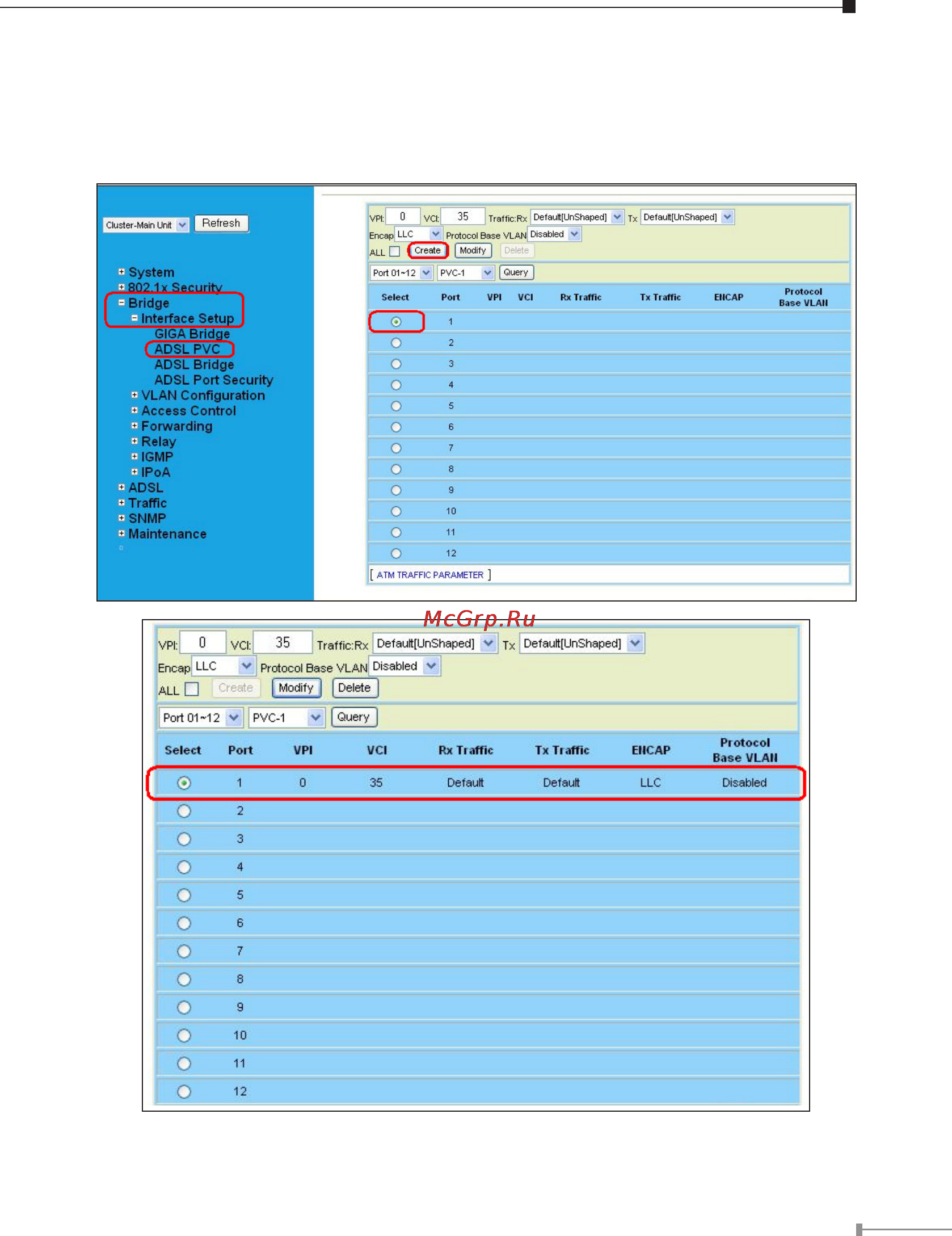This screenshot has width=952, height=1236.
Task: Click the VCI field in upper panel
Action: [x=462, y=217]
